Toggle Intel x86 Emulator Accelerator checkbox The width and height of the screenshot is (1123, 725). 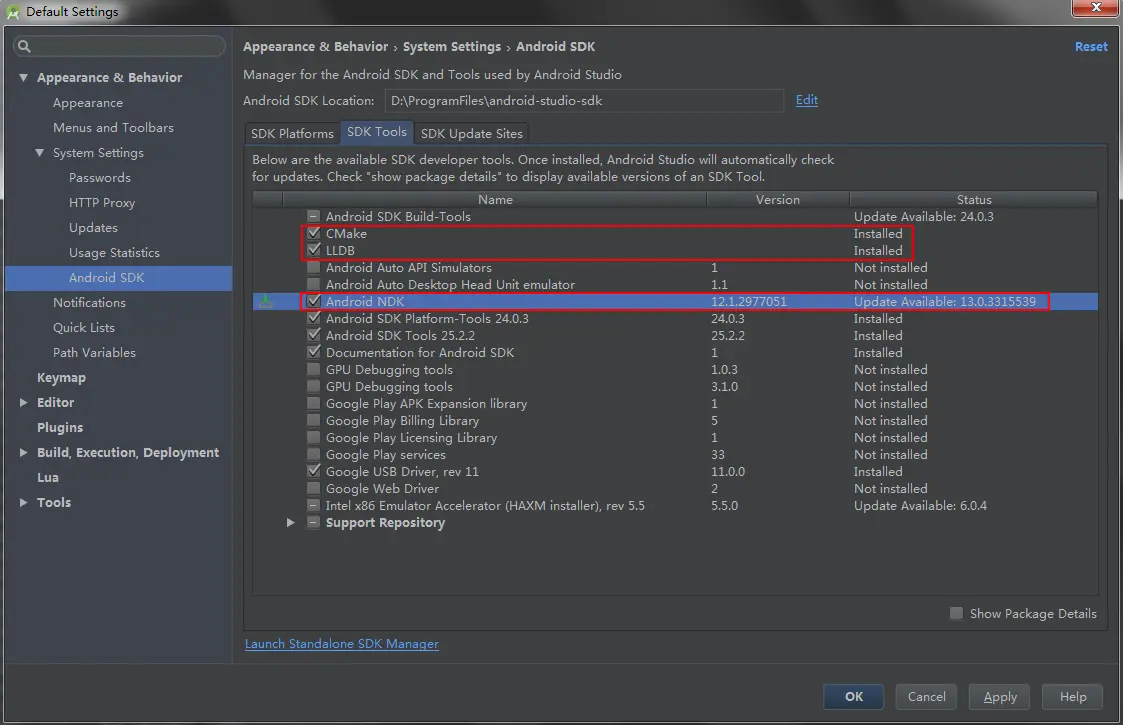314,506
